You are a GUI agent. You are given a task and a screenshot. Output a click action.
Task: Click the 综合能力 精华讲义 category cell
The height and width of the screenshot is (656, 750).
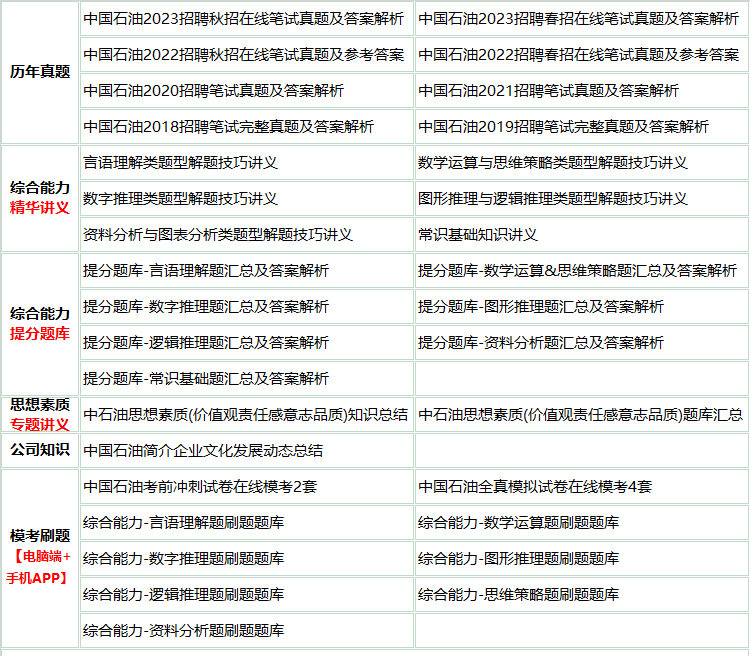pos(40,198)
